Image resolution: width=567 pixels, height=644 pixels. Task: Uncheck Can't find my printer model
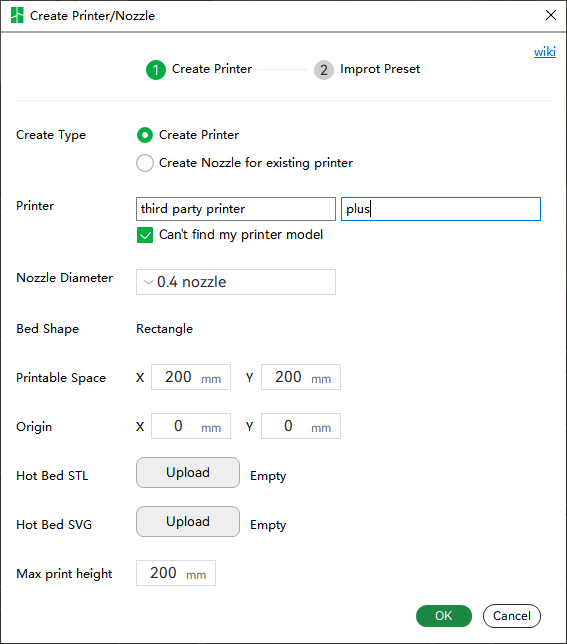coord(145,235)
